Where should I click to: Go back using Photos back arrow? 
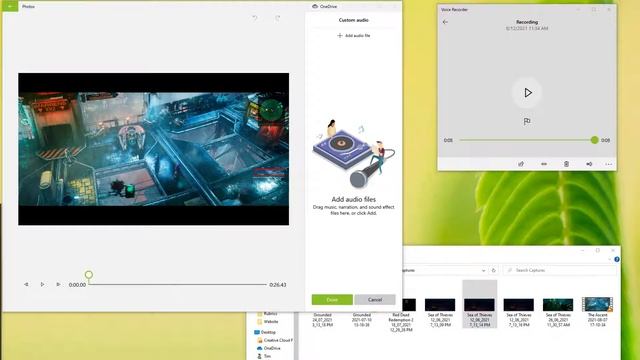[10, 6]
